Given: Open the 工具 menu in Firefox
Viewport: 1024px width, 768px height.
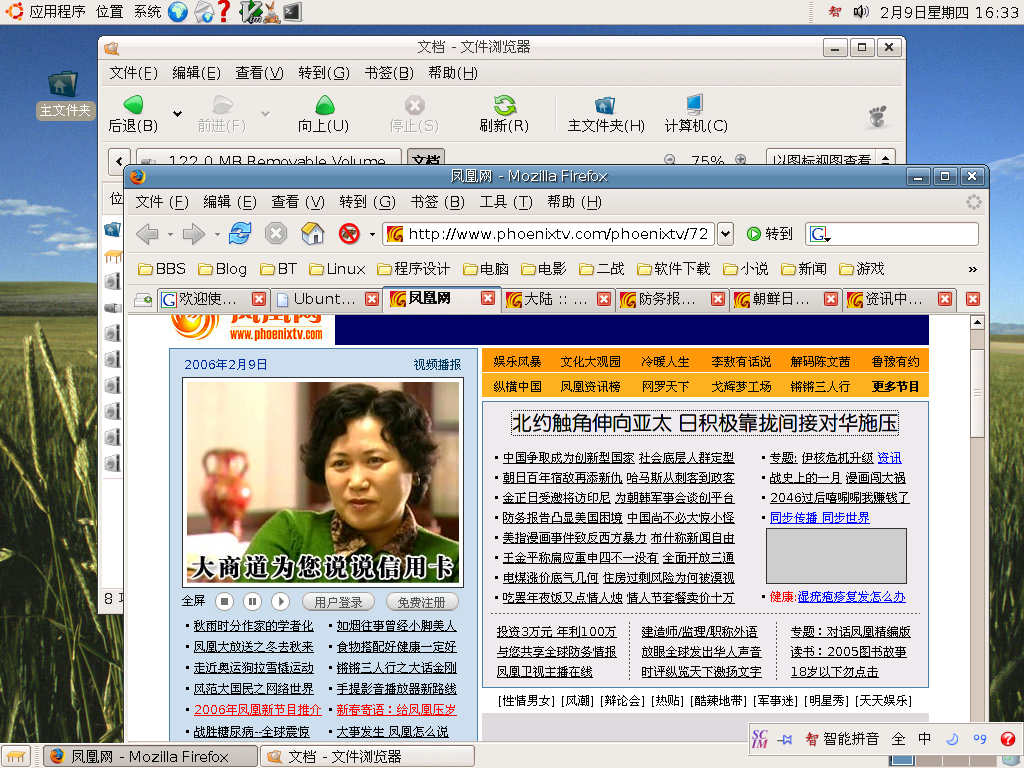Looking at the screenshot, I should [505, 202].
